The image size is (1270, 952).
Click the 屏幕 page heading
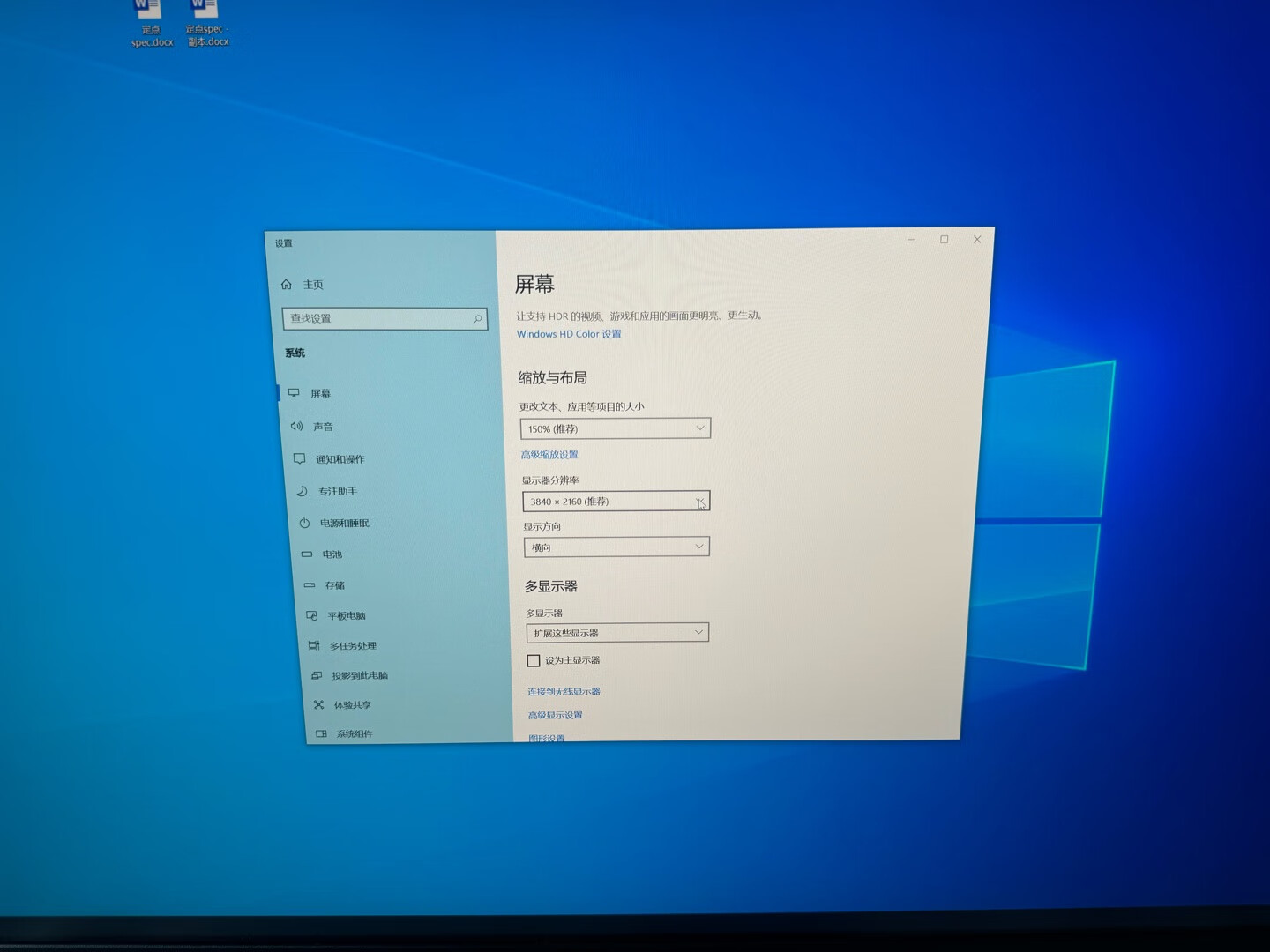[534, 284]
